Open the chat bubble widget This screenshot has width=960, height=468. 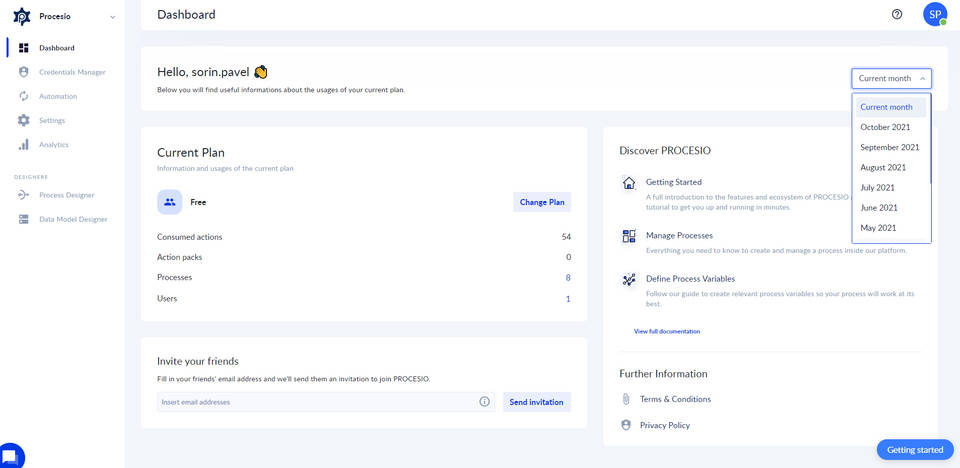click(11, 456)
